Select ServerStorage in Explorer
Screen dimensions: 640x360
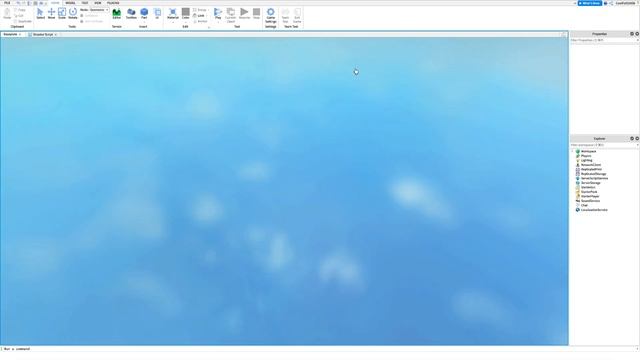[x=591, y=183]
